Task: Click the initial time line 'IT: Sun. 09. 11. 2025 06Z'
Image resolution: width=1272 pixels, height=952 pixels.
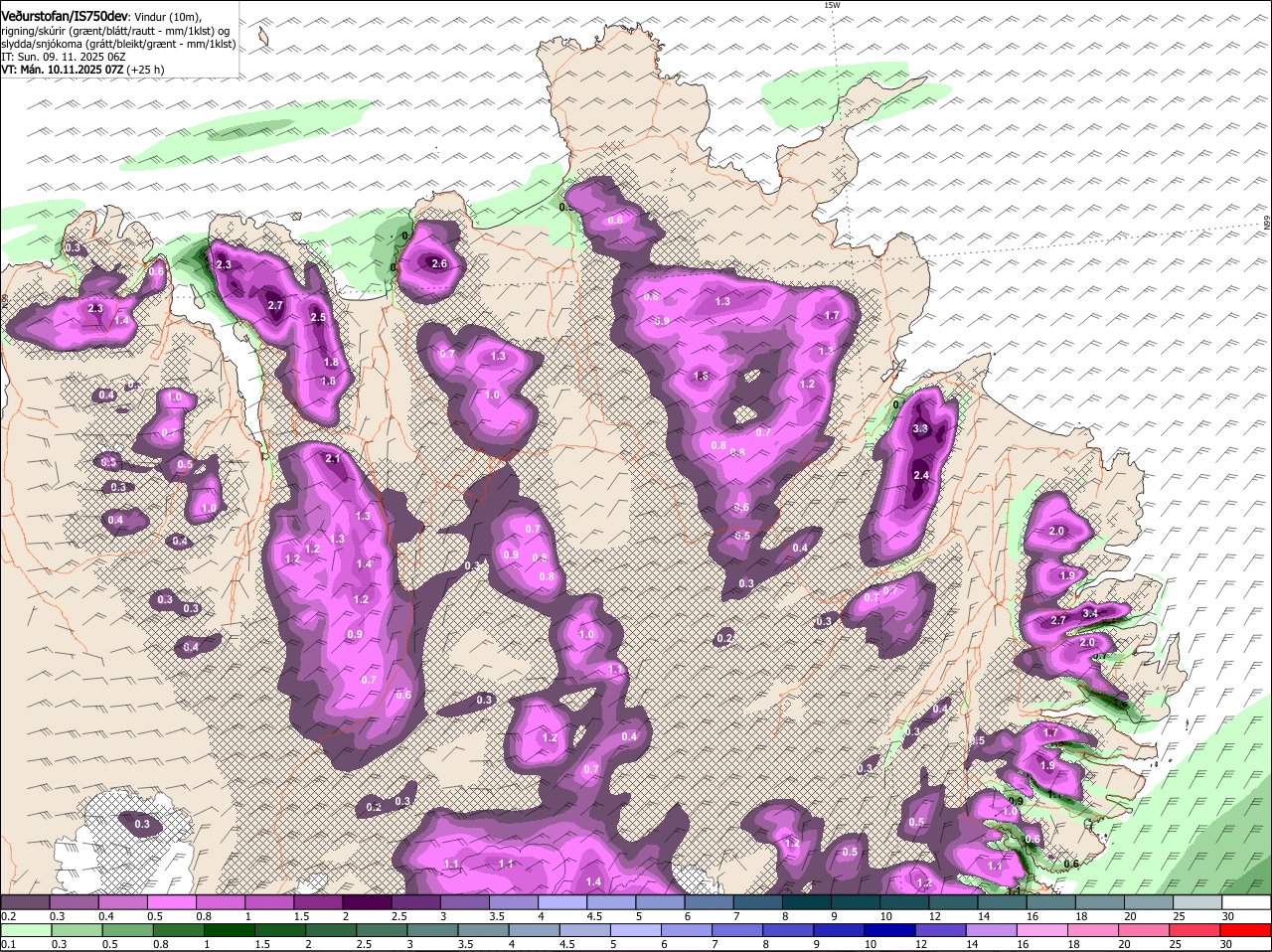Action: point(64,57)
